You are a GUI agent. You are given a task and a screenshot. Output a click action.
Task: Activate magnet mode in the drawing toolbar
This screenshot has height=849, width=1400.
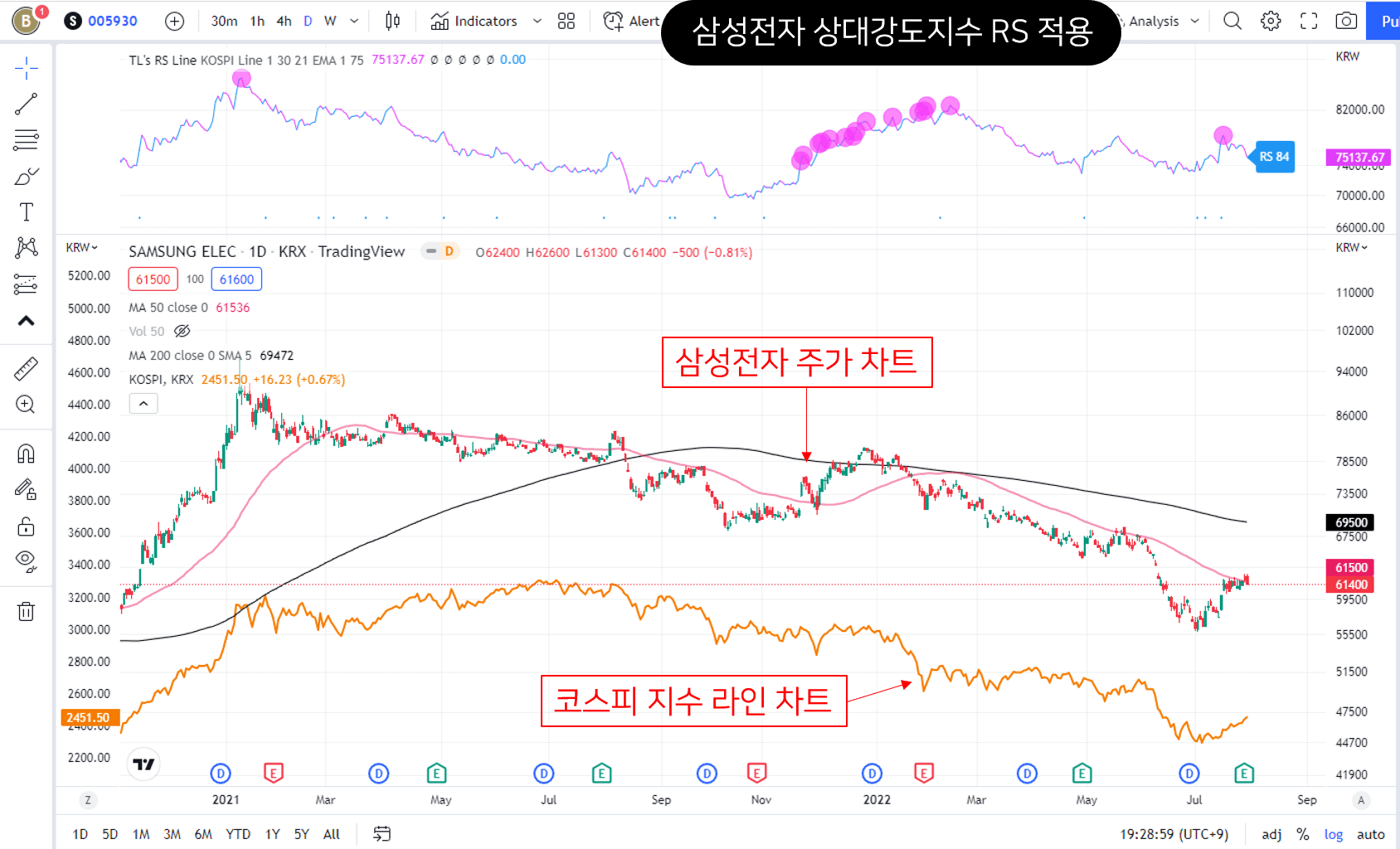[26, 454]
